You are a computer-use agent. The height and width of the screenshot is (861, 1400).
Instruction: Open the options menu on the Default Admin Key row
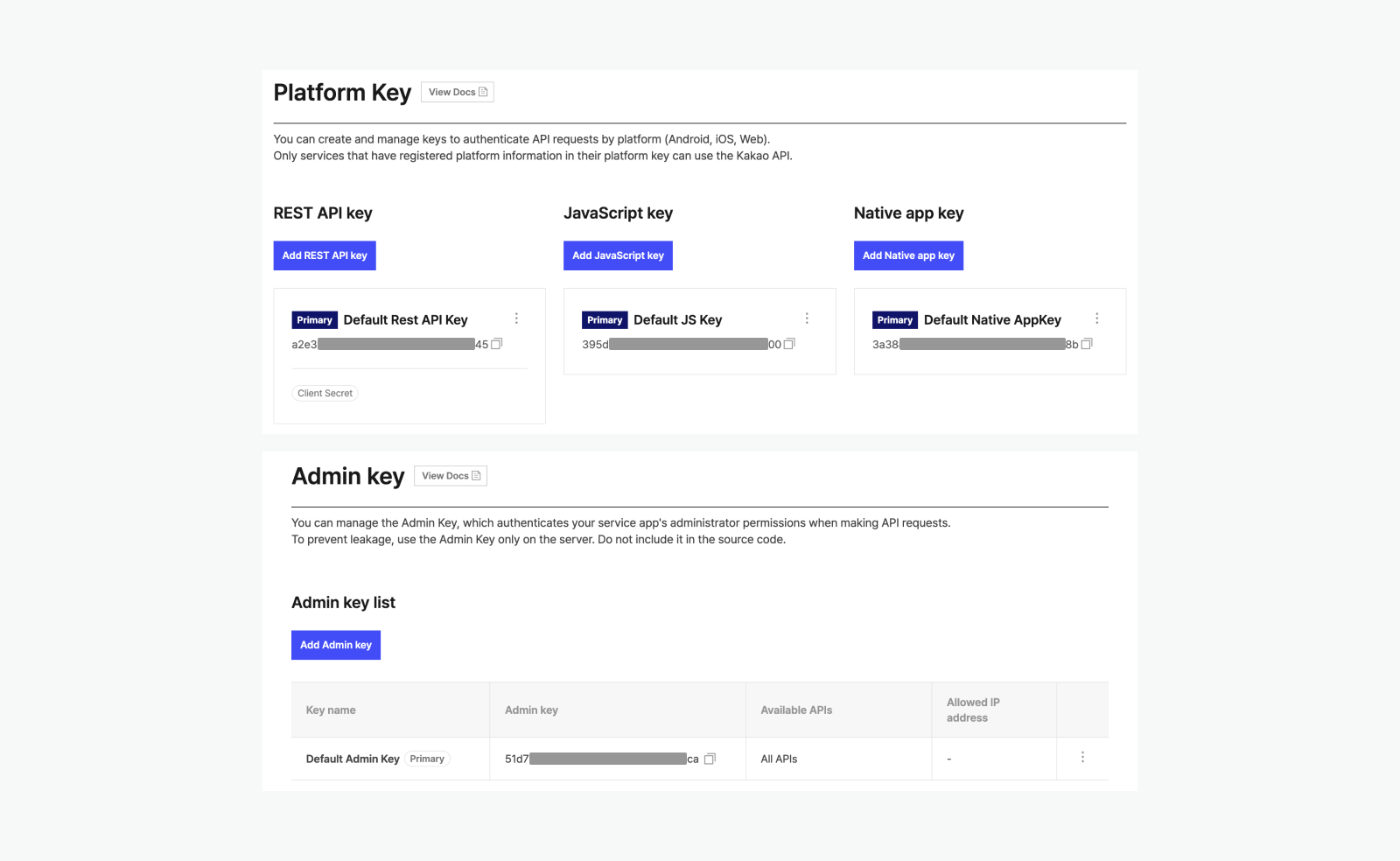click(x=1083, y=757)
